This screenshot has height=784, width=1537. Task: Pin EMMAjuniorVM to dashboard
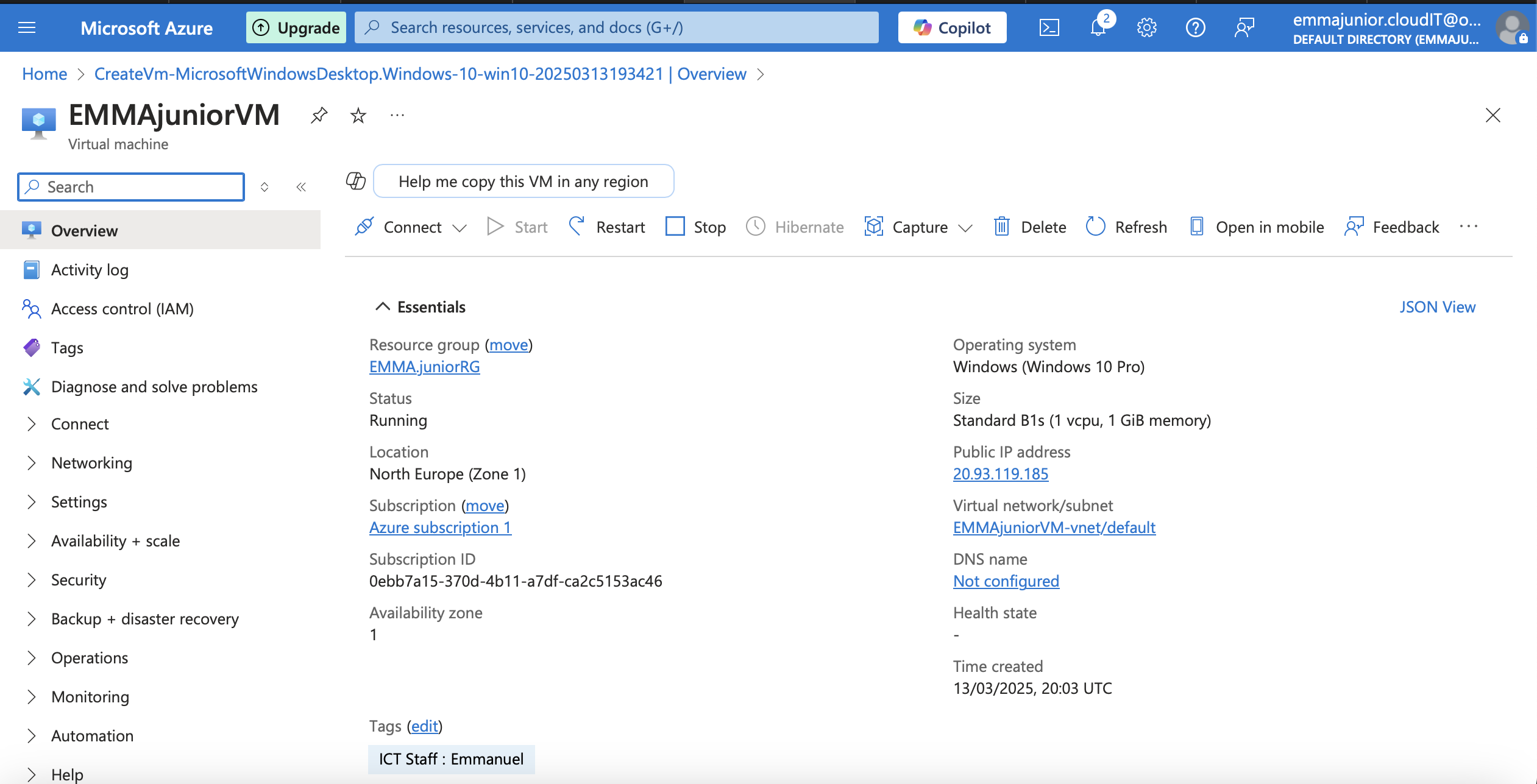click(x=319, y=115)
